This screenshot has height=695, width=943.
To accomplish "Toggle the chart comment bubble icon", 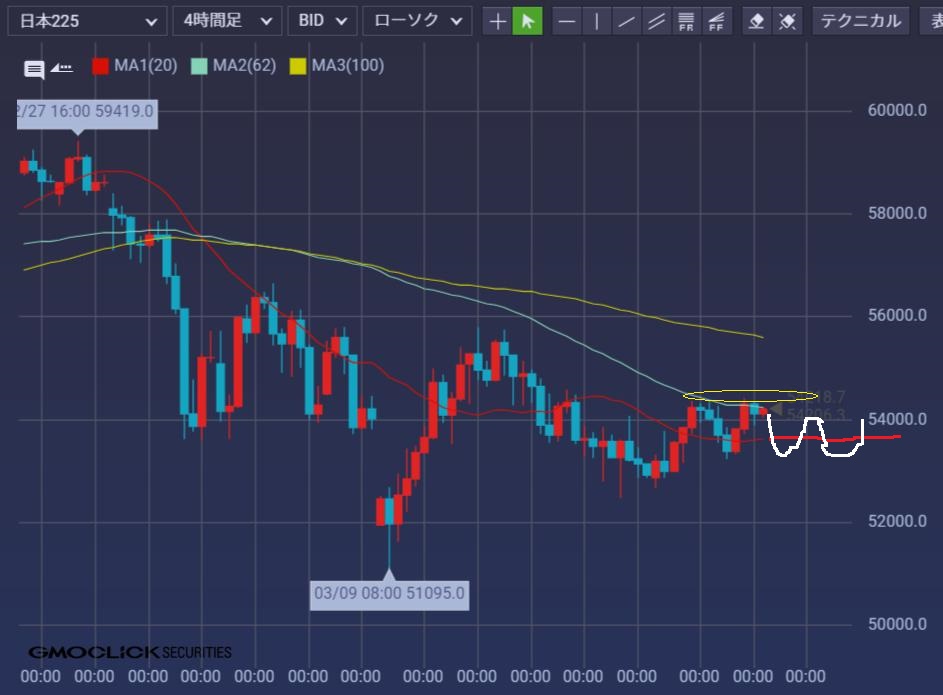I will 34,69.
